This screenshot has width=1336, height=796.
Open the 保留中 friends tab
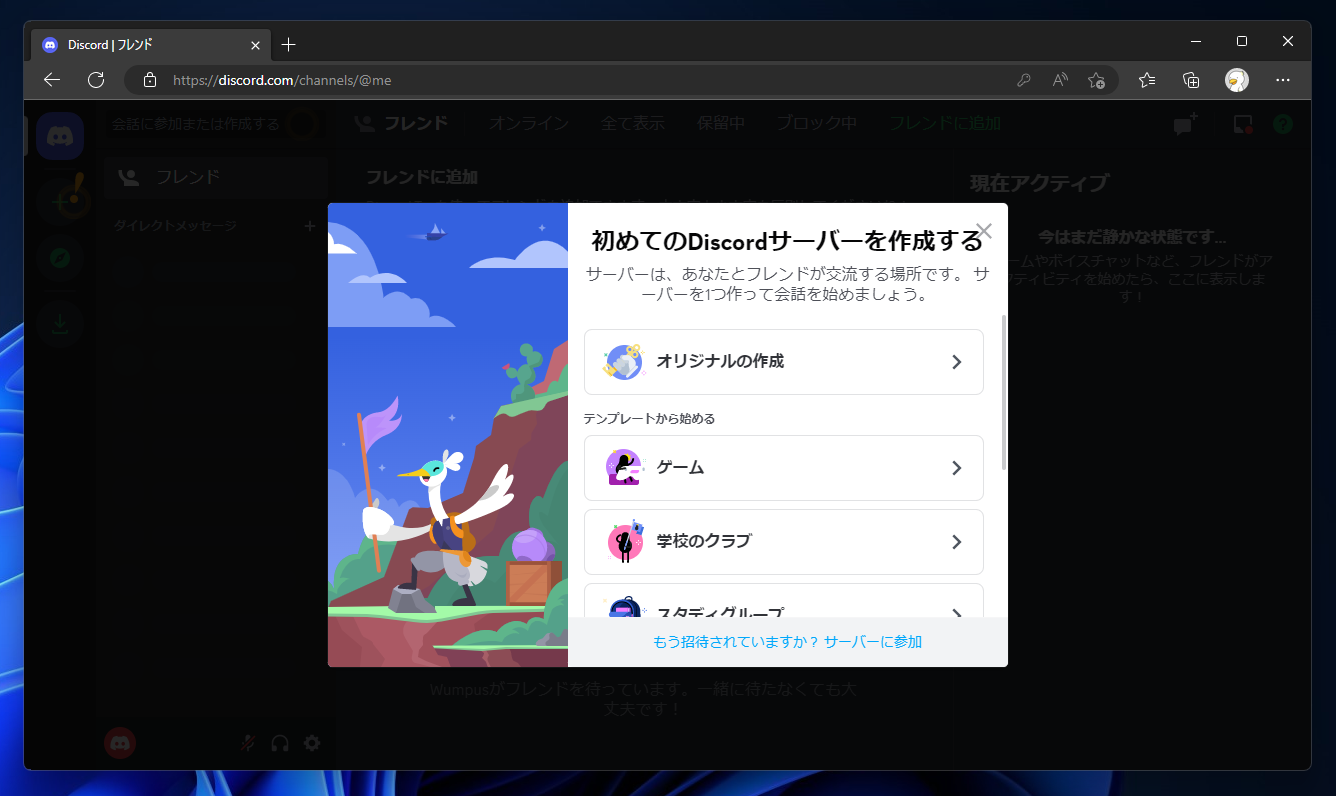pos(721,122)
